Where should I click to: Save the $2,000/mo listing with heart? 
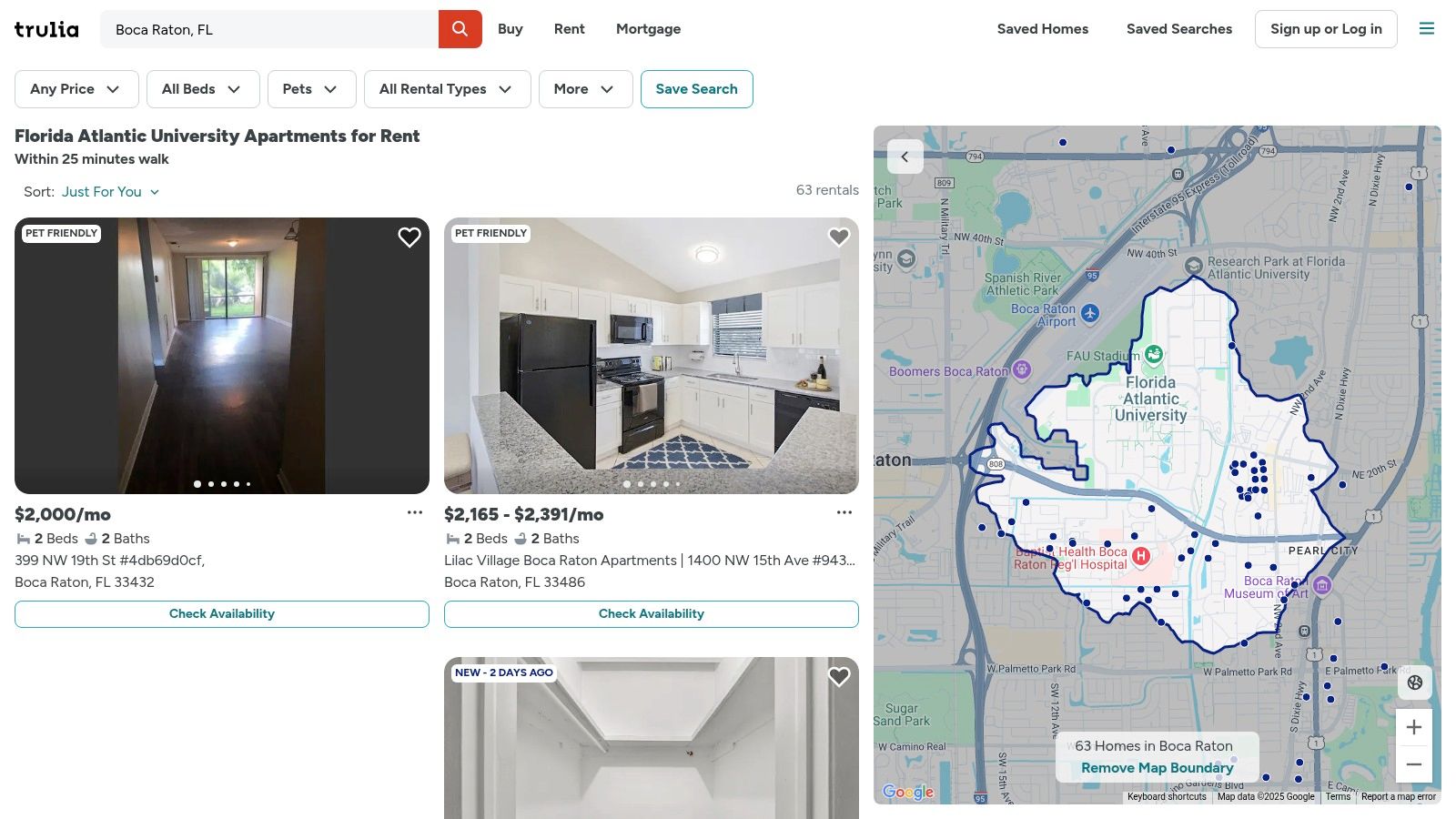click(409, 238)
